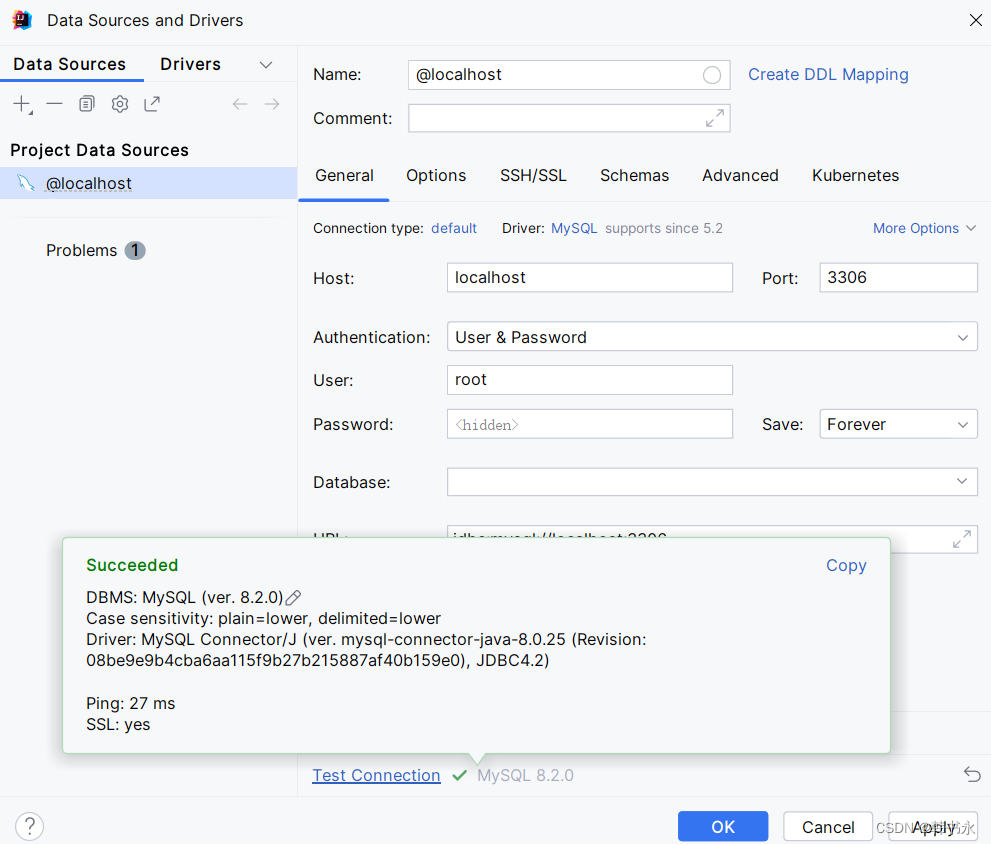Open the Problems entry in sidebar
The width and height of the screenshot is (991, 844).
click(x=82, y=250)
